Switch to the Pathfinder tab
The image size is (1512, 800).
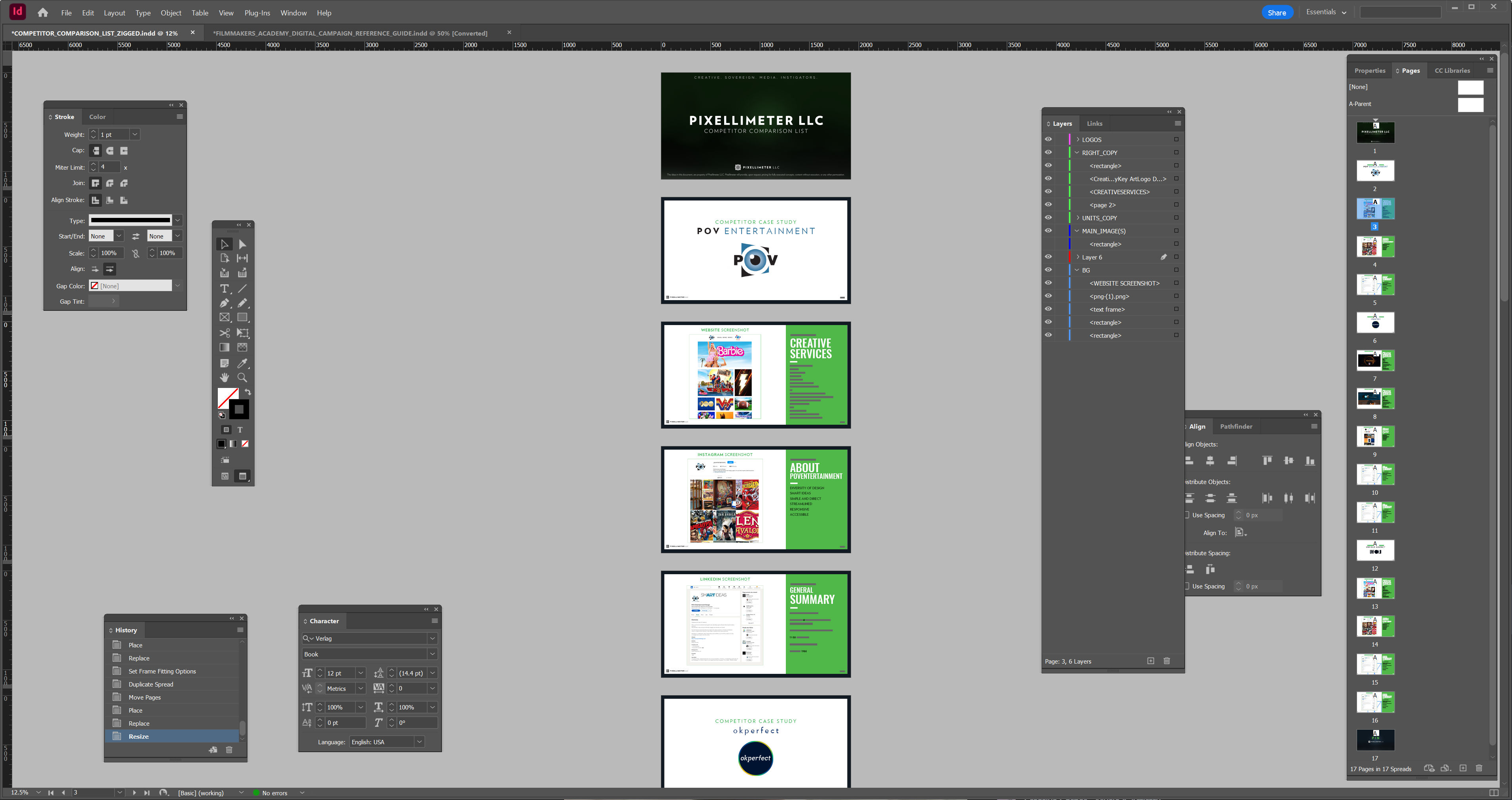pyautogui.click(x=1236, y=426)
